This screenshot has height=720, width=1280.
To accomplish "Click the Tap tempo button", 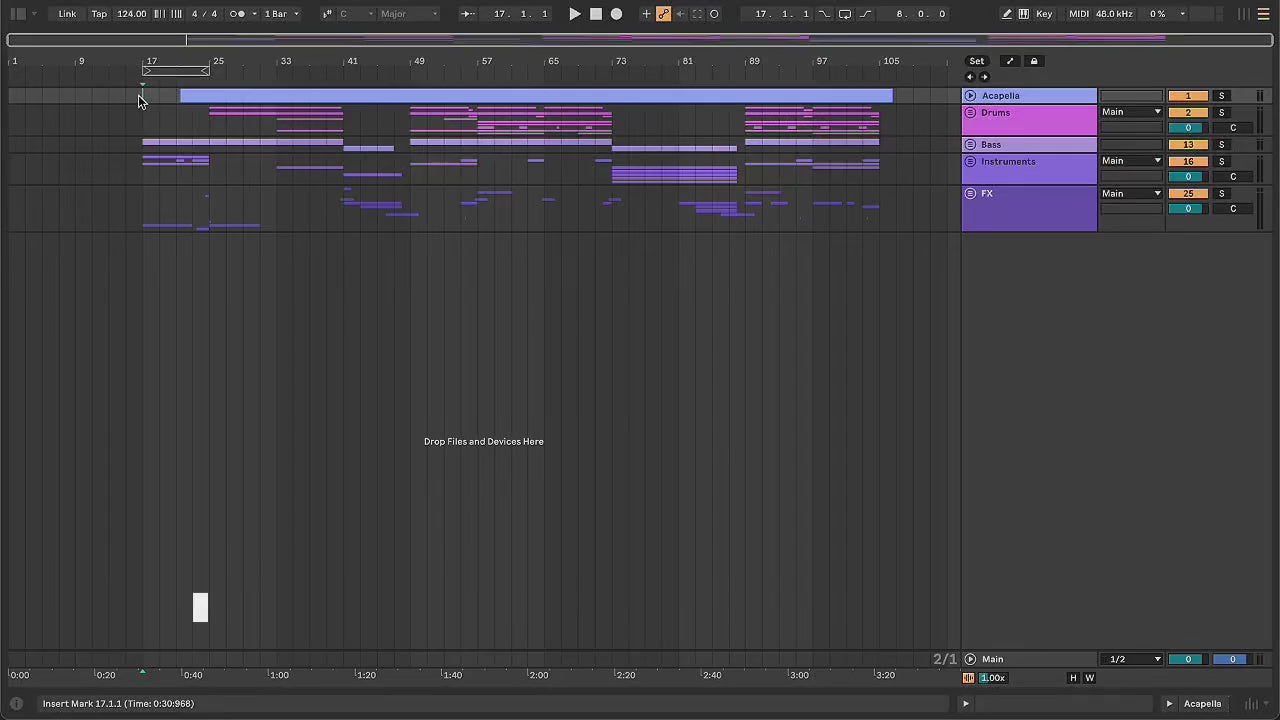I will click(99, 14).
